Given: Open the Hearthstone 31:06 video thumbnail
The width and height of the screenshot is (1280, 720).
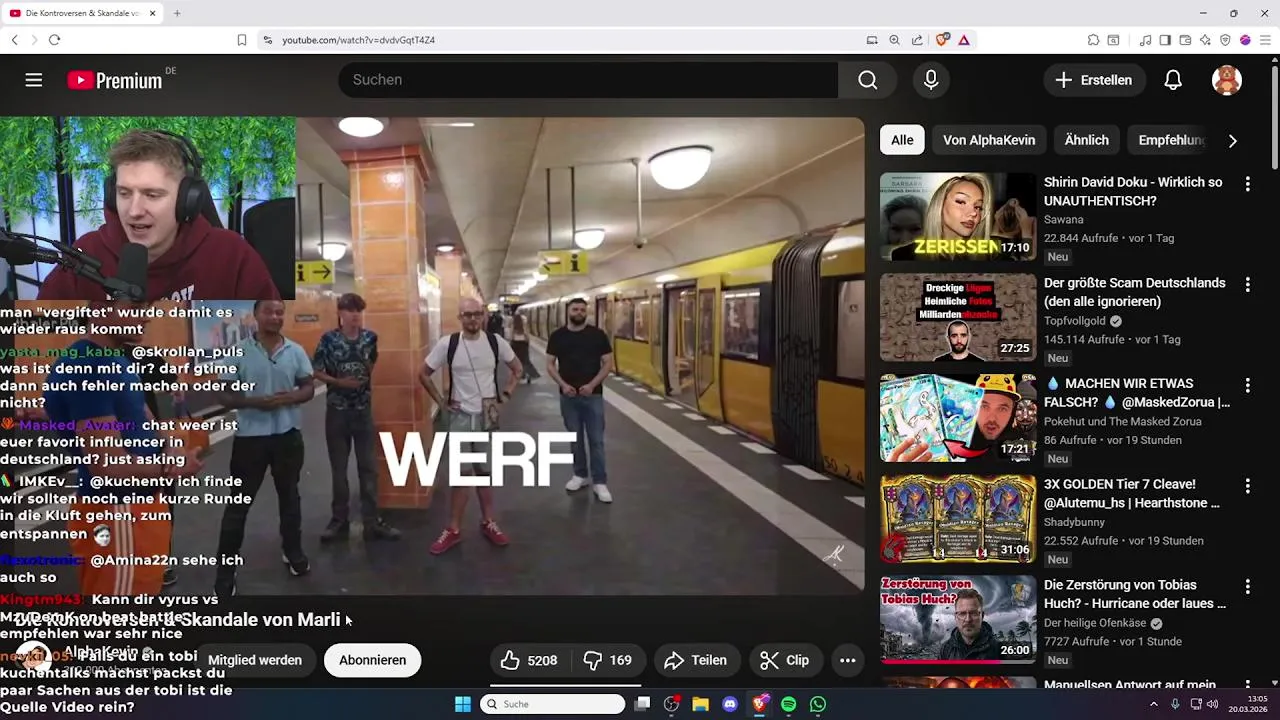Looking at the screenshot, I should [x=958, y=518].
